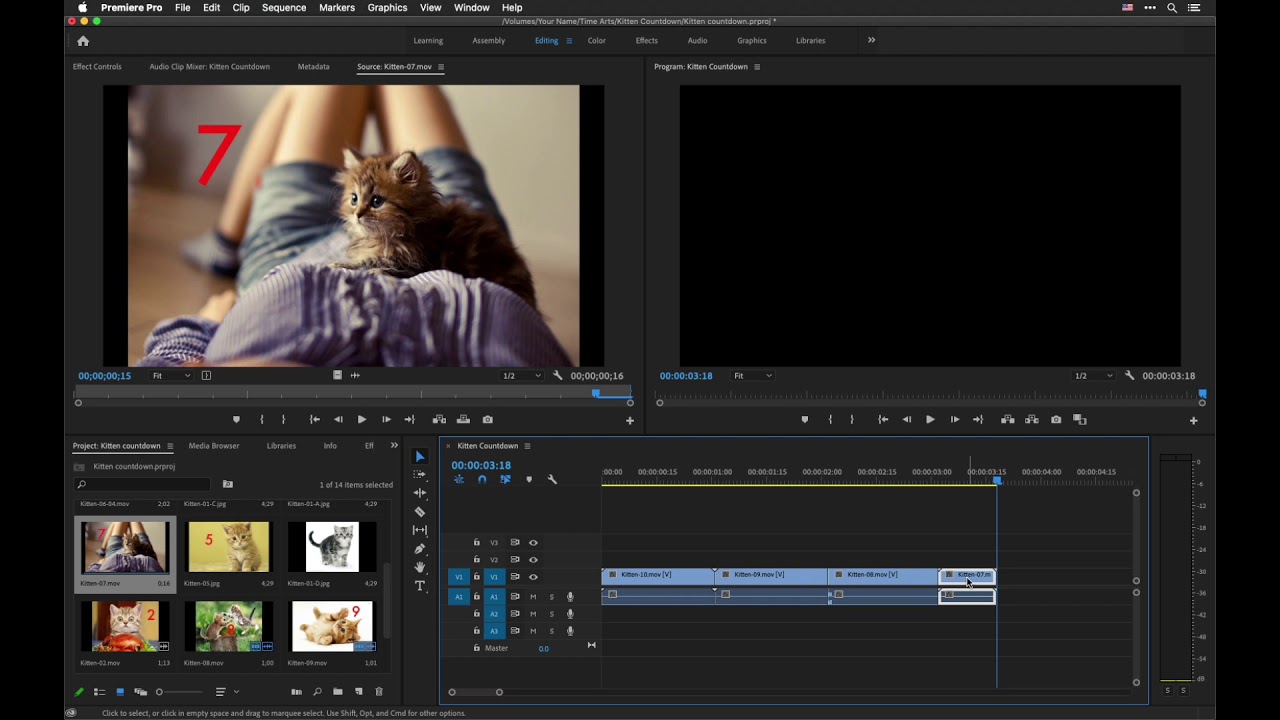This screenshot has height=720, width=1280.
Task: Open the Graphics menu in menu bar
Action: pos(387,7)
